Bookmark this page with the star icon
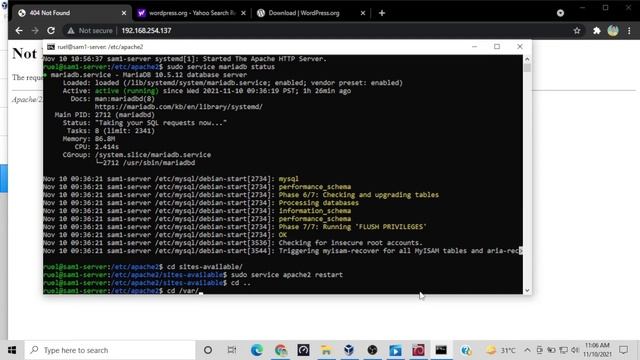This screenshot has height=360, width=640. pyautogui.click(x=577, y=31)
